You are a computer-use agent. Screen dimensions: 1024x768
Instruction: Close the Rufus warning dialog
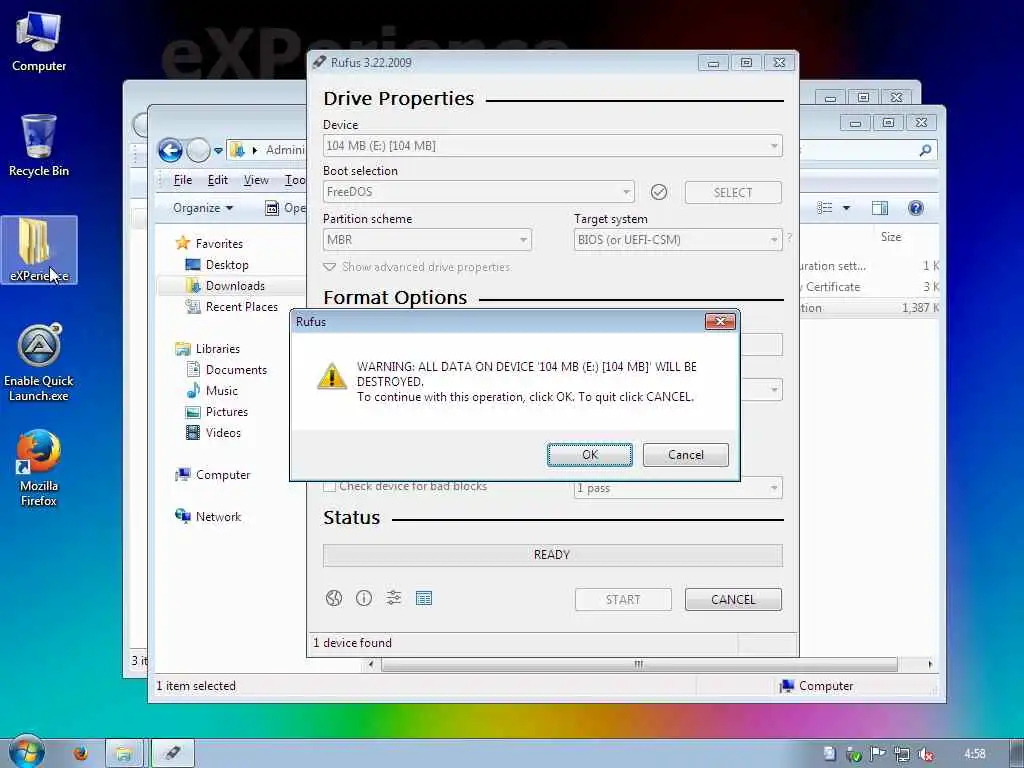720,321
